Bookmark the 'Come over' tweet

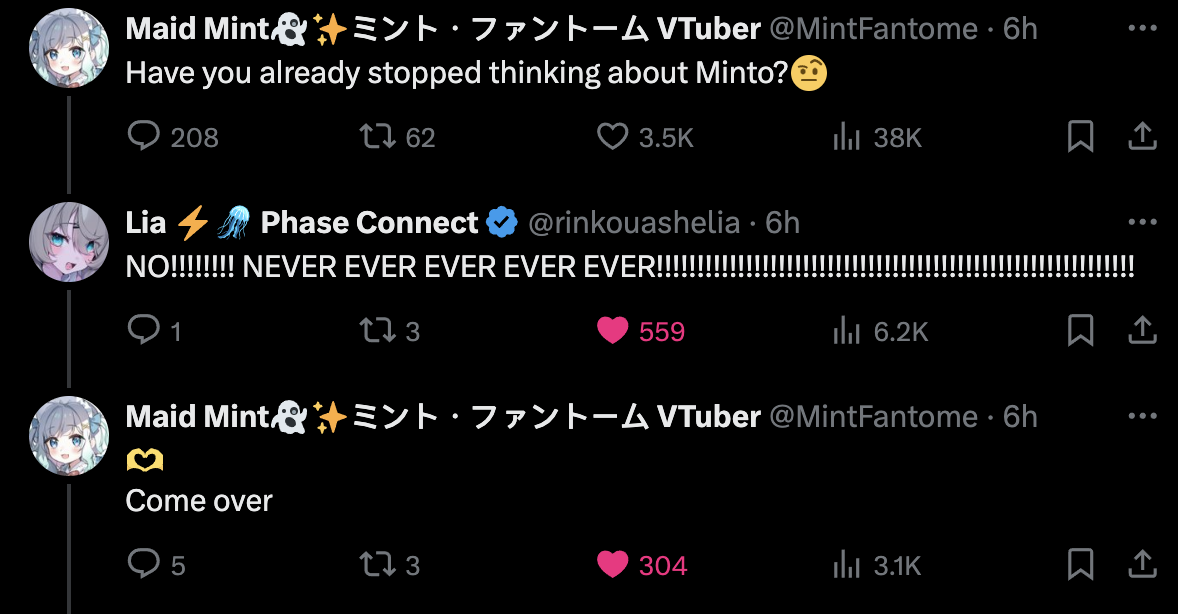click(x=1080, y=565)
